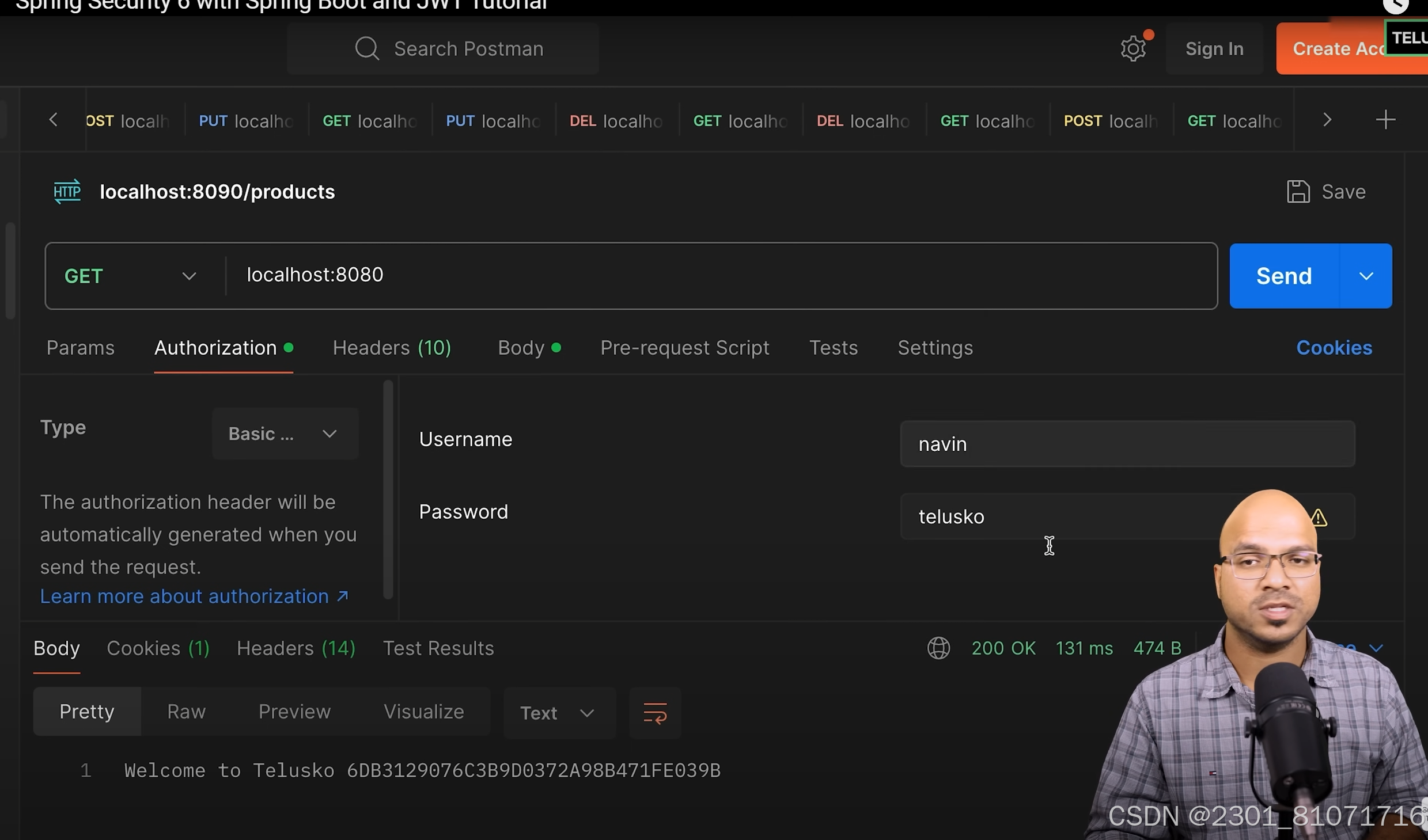1428x840 pixels.
Task: Expand the Basic auth Type dropdown
Action: tap(285, 434)
